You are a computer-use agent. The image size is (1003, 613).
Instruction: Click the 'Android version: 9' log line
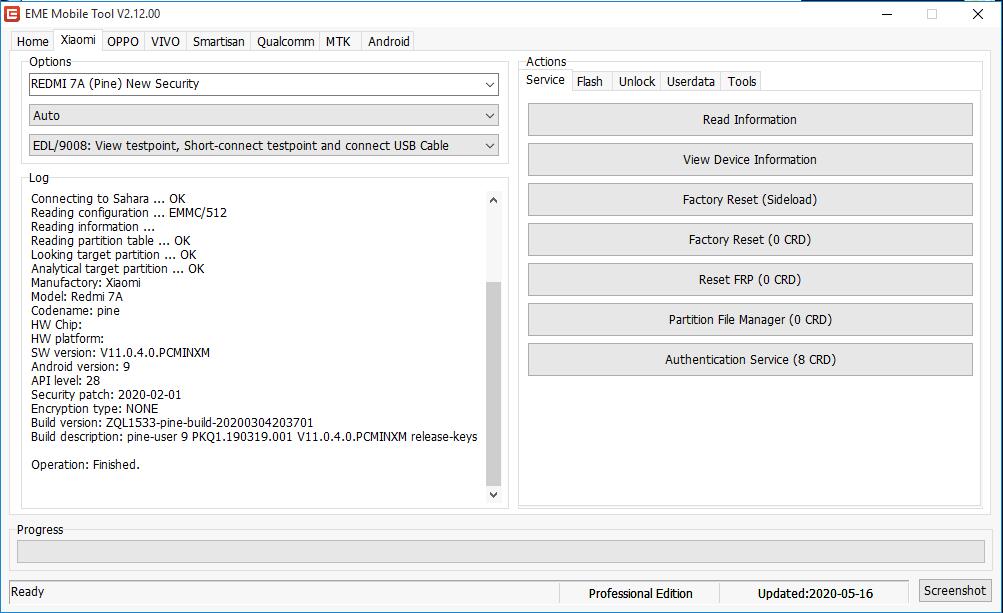tap(81, 367)
